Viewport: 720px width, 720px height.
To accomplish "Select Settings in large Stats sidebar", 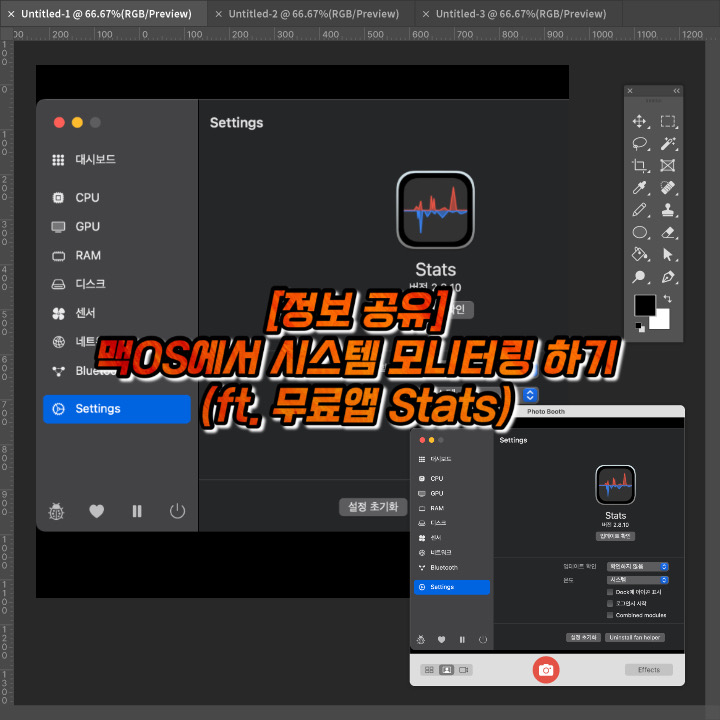I will 117,409.
